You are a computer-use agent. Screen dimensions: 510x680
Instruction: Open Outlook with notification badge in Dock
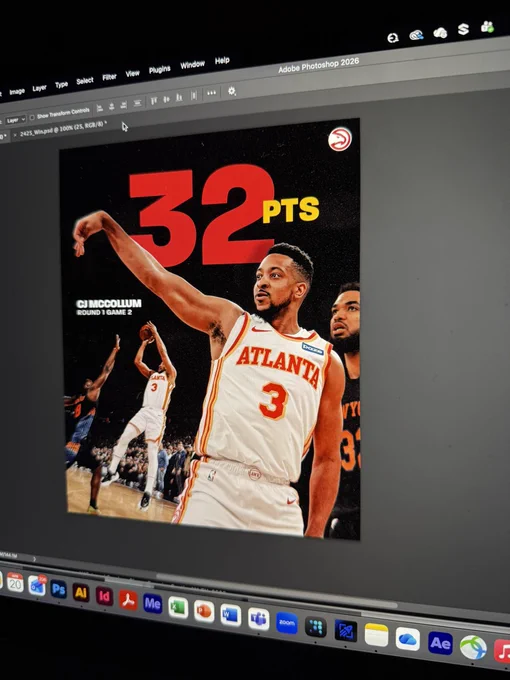tap(37, 585)
